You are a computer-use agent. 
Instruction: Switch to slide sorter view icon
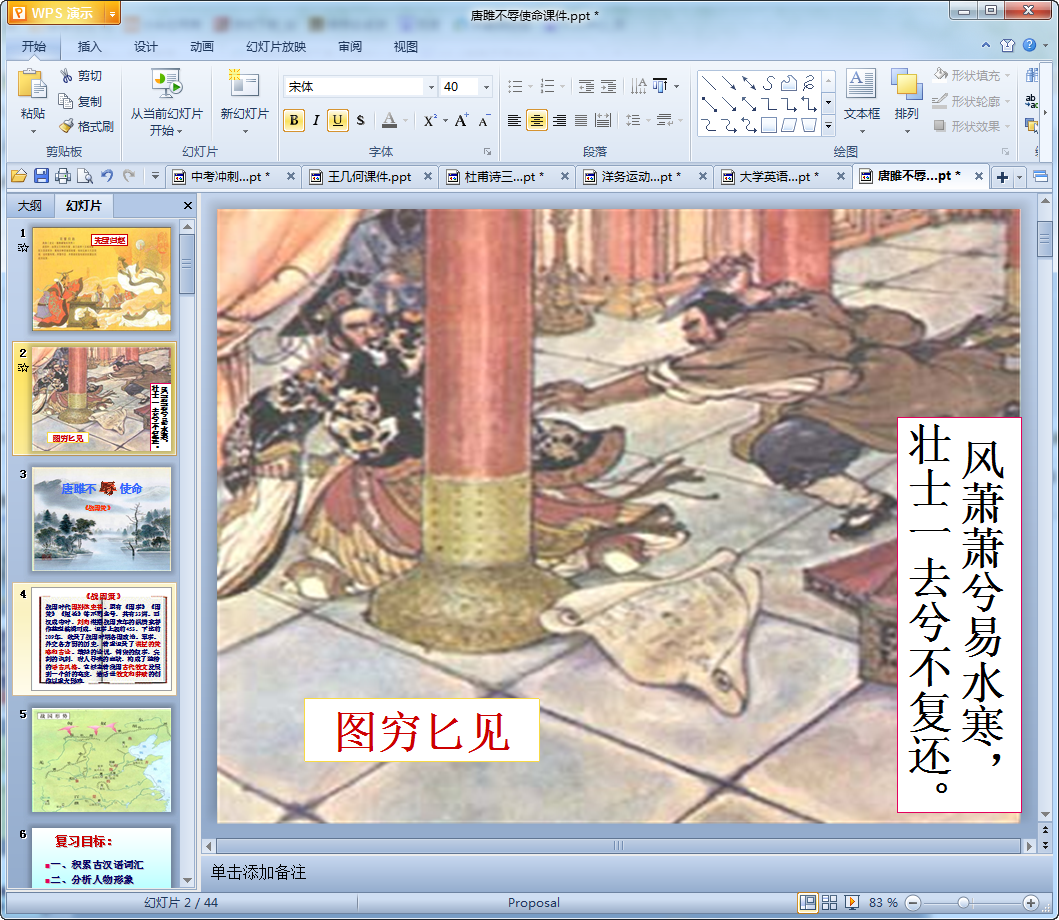click(x=829, y=902)
